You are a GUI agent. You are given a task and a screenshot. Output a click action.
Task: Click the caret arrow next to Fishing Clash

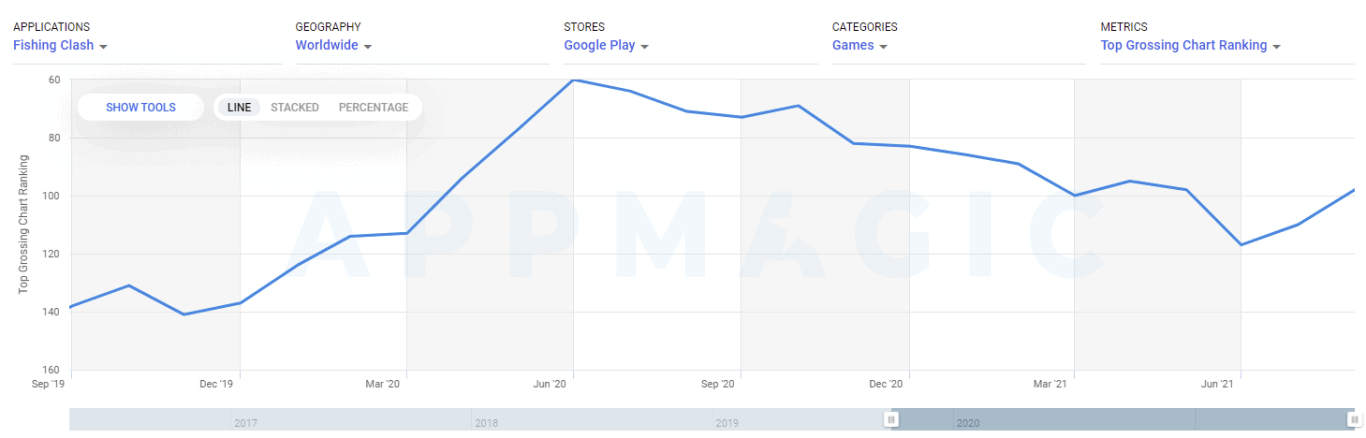pyautogui.click(x=104, y=46)
